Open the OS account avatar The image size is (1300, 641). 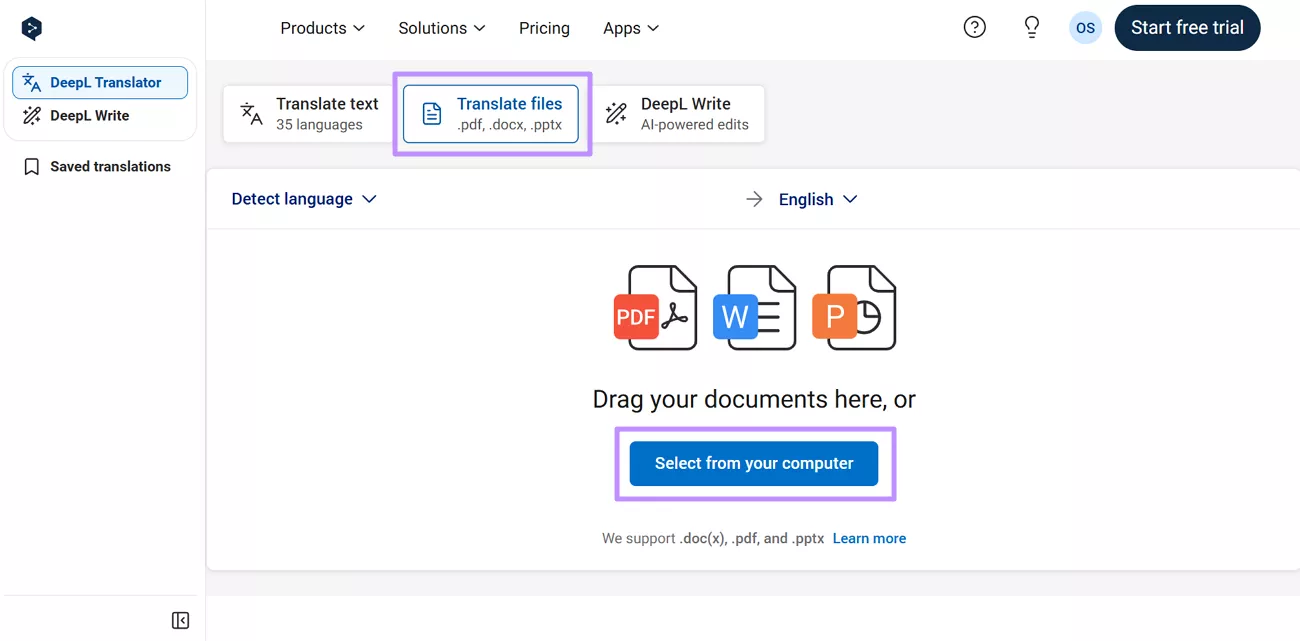point(1085,28)
